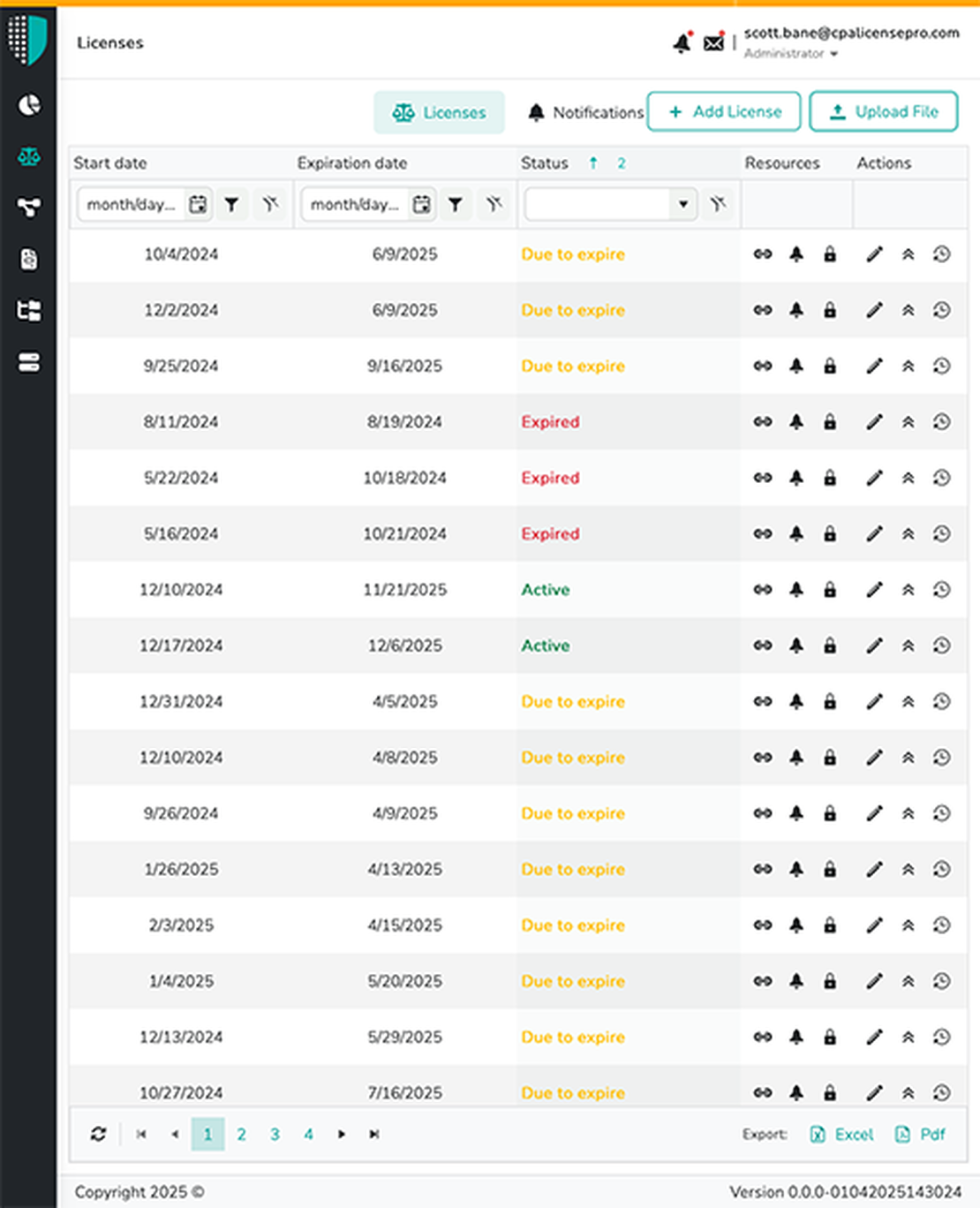Click lock icon for 9/25/2024 row
Screen dimensions: 980x1208
830,366
